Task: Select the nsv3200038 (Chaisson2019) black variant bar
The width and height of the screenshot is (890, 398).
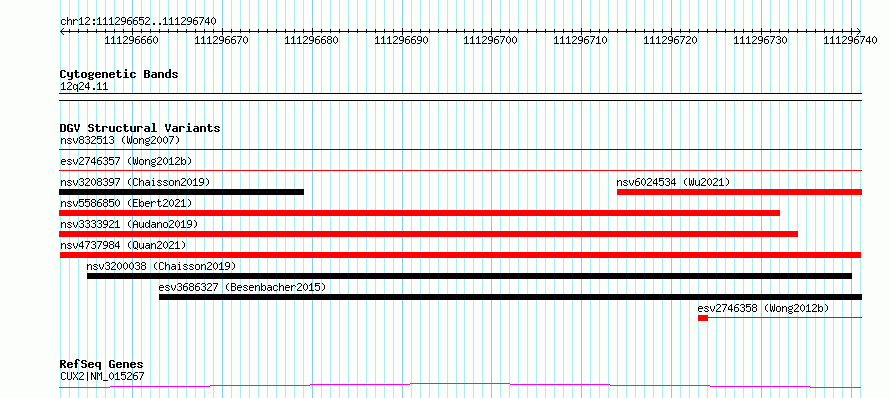Action: 469,276
